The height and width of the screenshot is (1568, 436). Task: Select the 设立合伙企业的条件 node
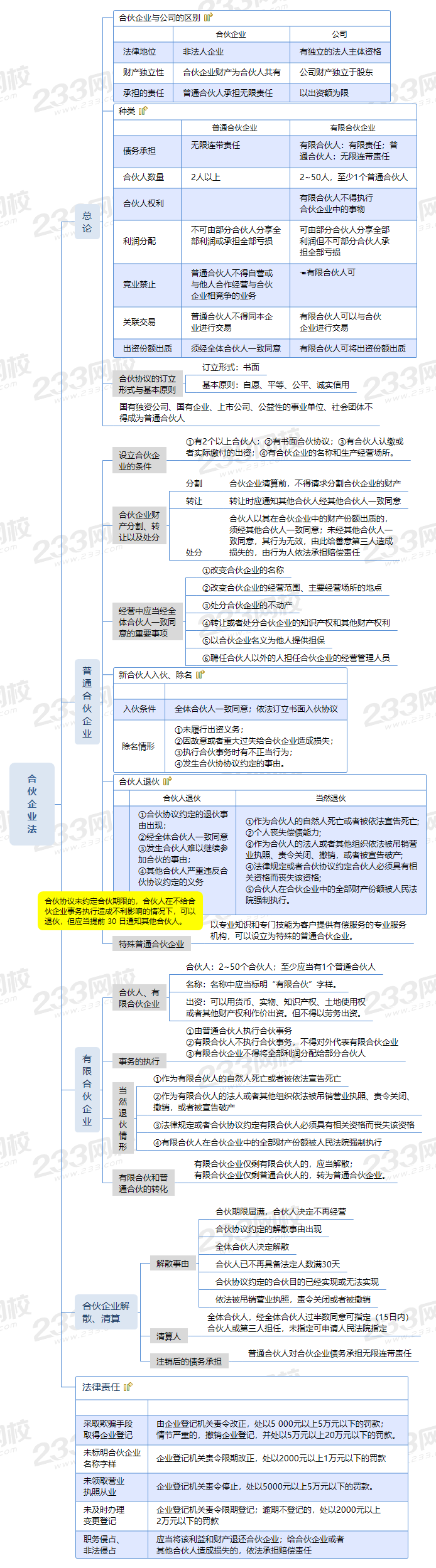tap(139, 461)
